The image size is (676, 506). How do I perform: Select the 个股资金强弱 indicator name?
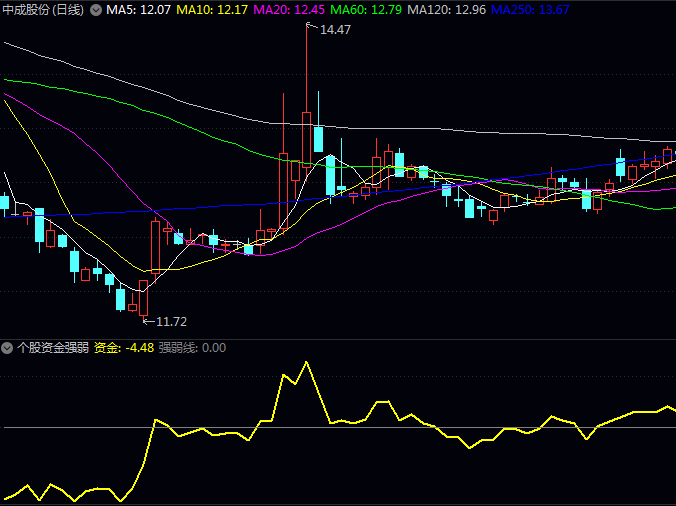(52, 348)
